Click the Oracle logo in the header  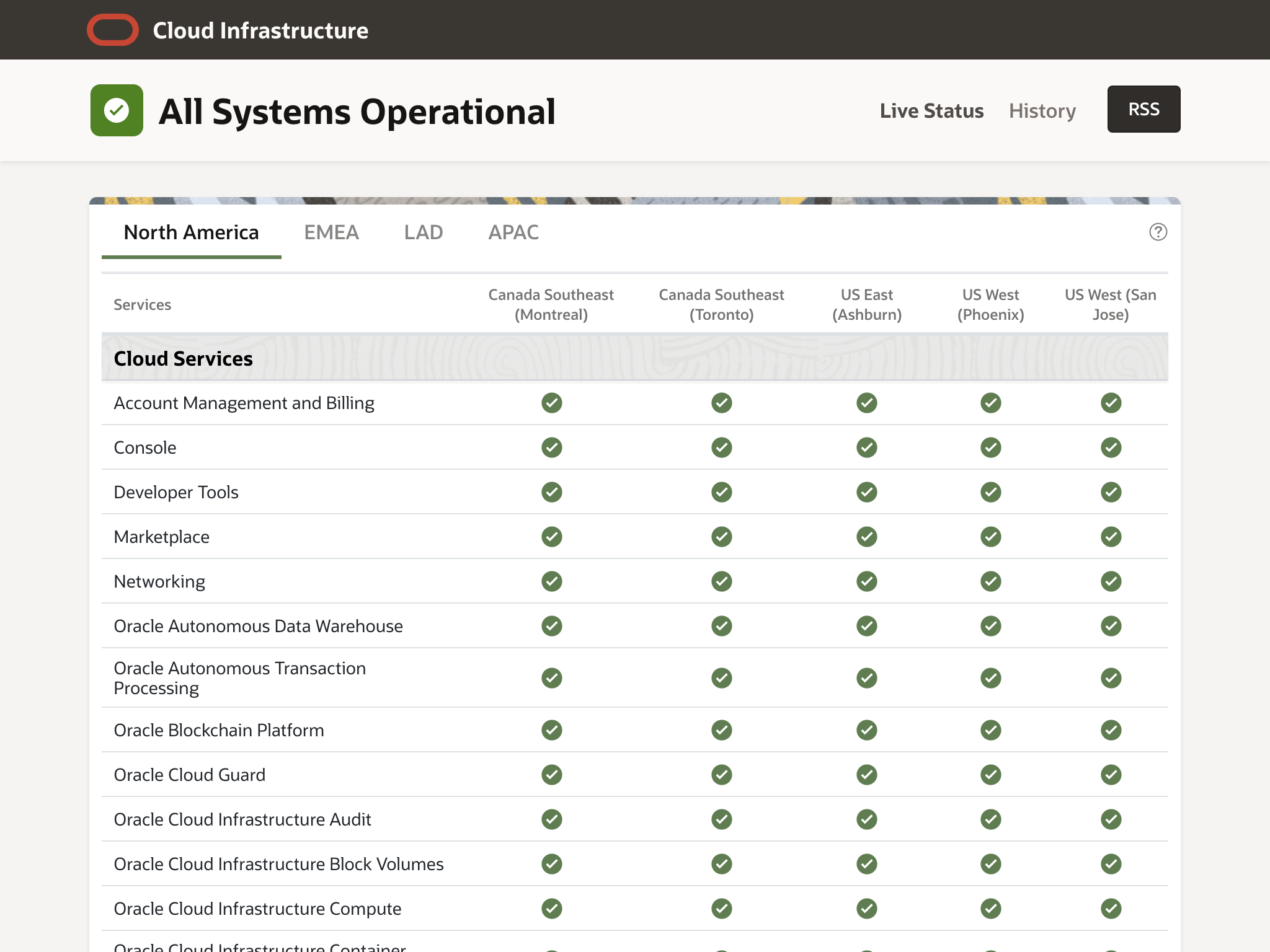[113, 29]
